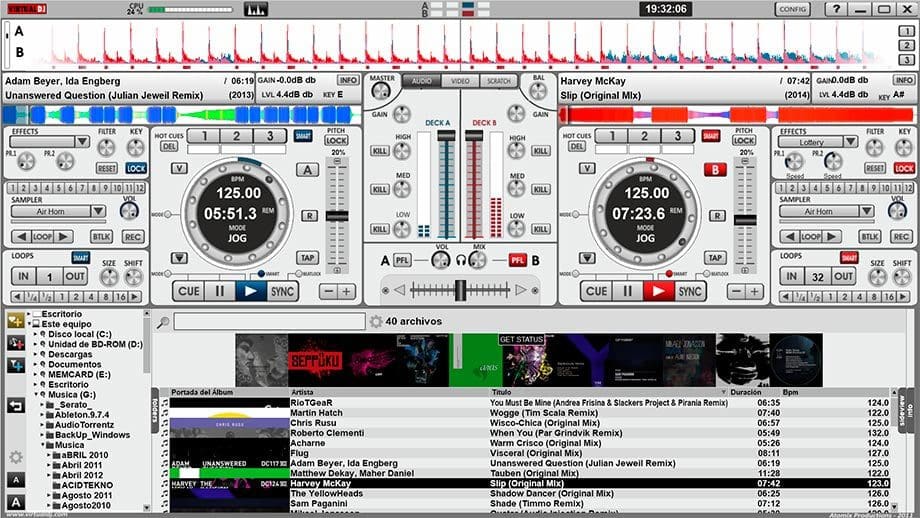This screenshot has height=518, width=920.
Task: Click the add favorite folder icon in sidebar
Action: tap(15, 320)
